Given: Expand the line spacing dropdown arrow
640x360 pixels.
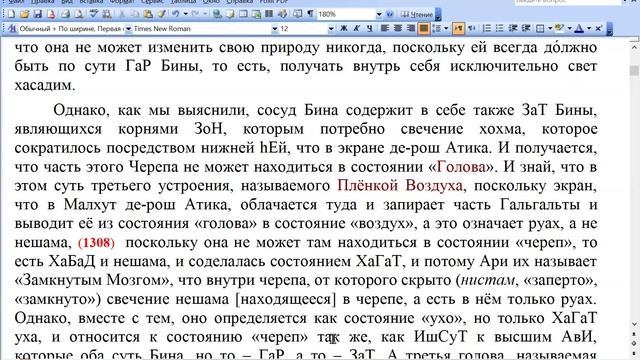Looking at the screenshot, I should (x=446, y=28).
